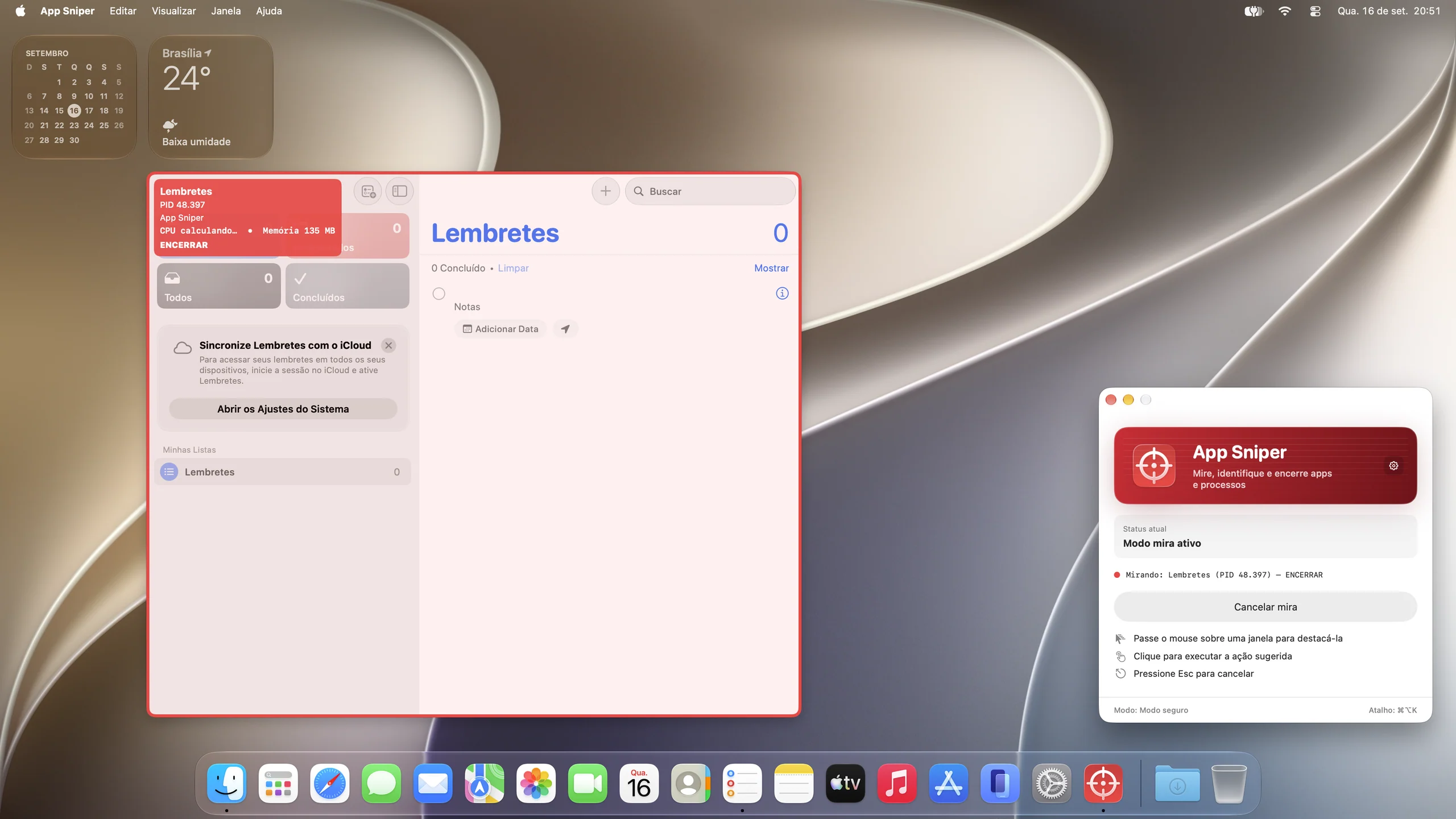Screen dimensions: 1456x819
Task: Open the Ajuda menu
Action: point(269,11)
